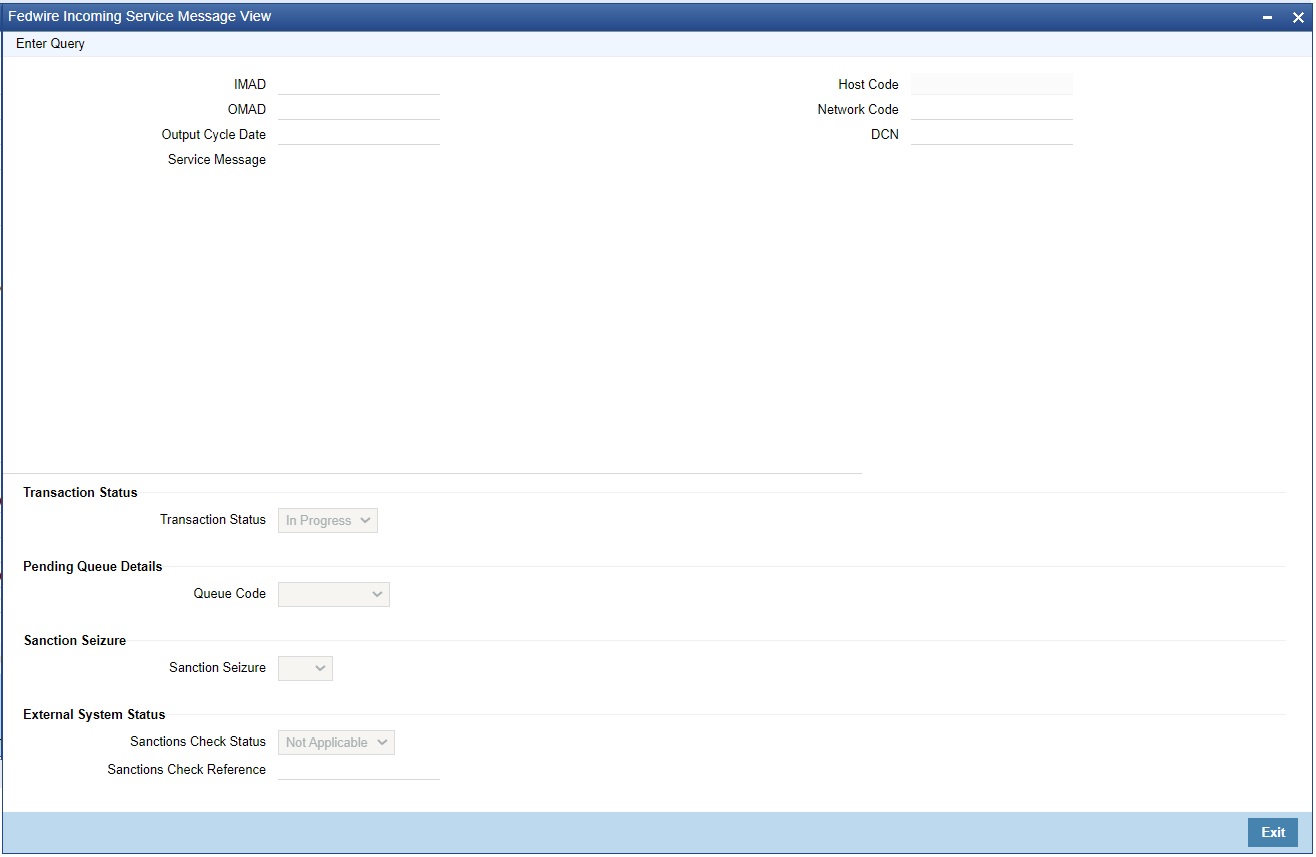
Task: Open the Sanction Seizure dropdown
Action: click(x=305, y=668)
